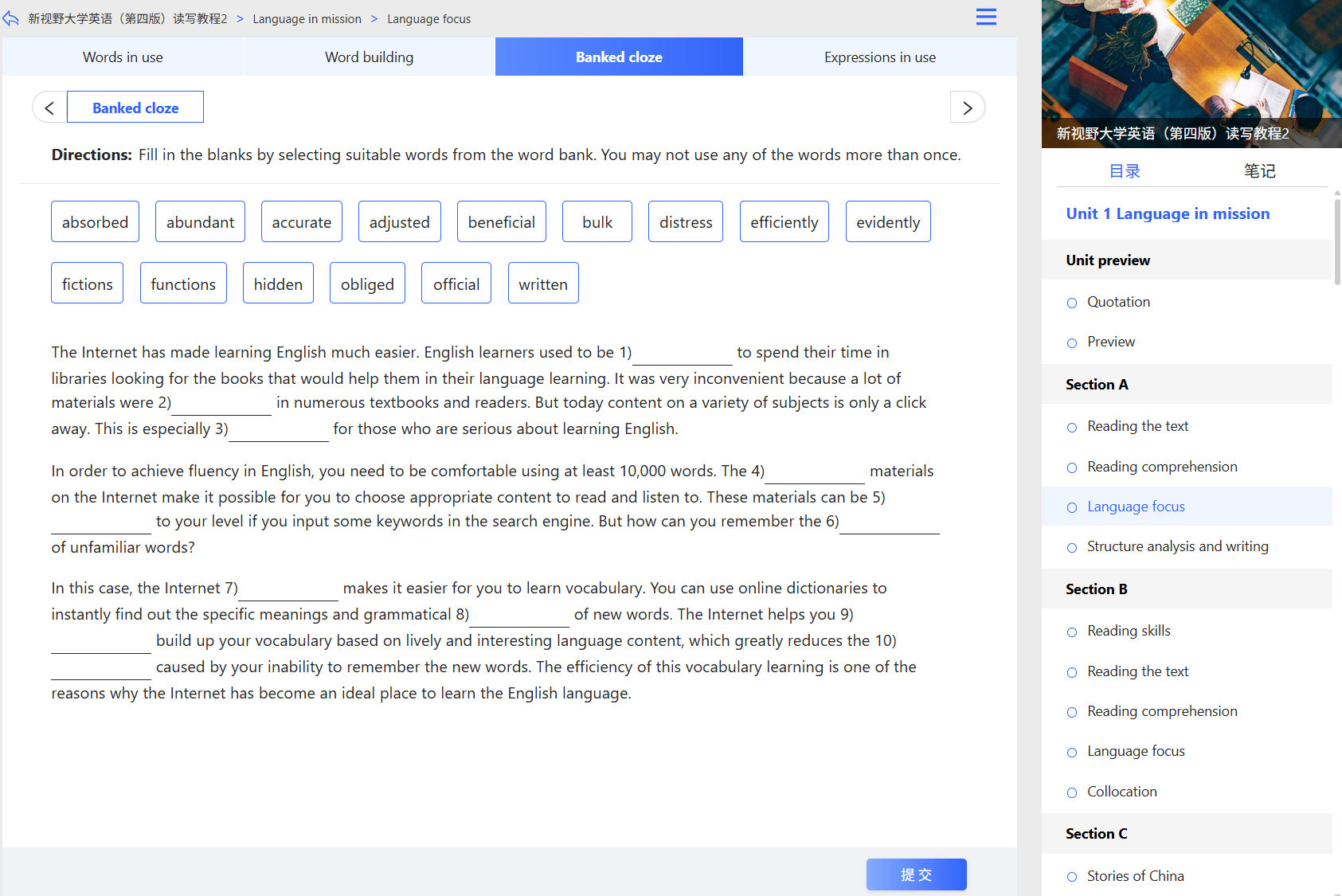The width and height of the screenshot is (1342, 896).
Task: Click the course cover thumbnail image
Action: [x=1191, y=73]
